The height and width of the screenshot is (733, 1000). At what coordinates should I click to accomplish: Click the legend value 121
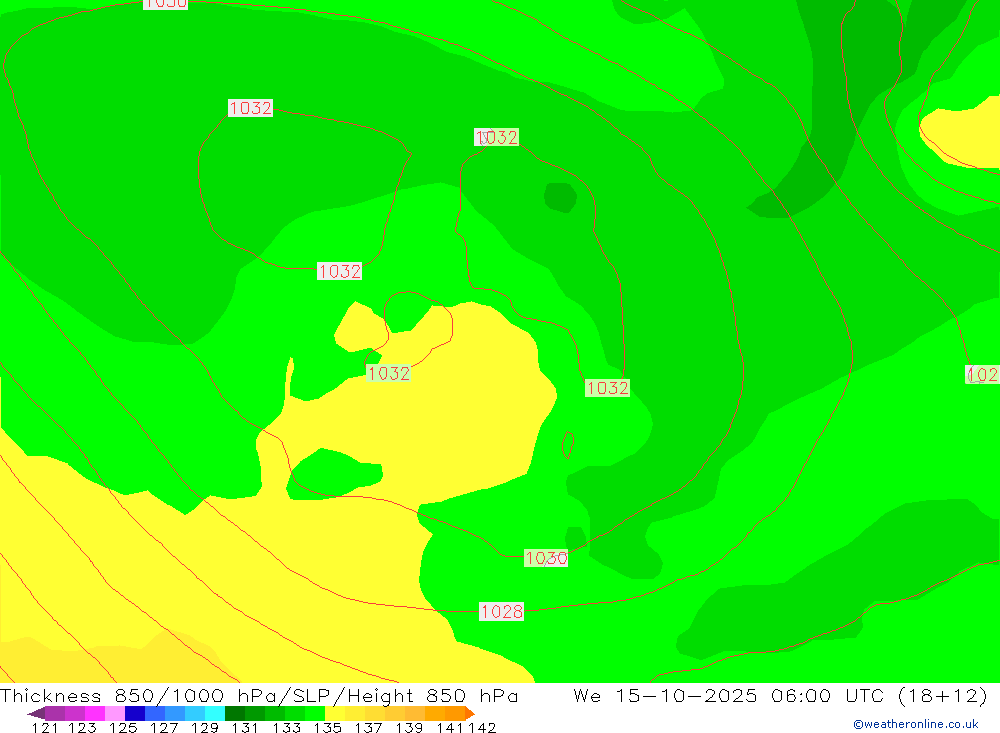click(45, 727)
